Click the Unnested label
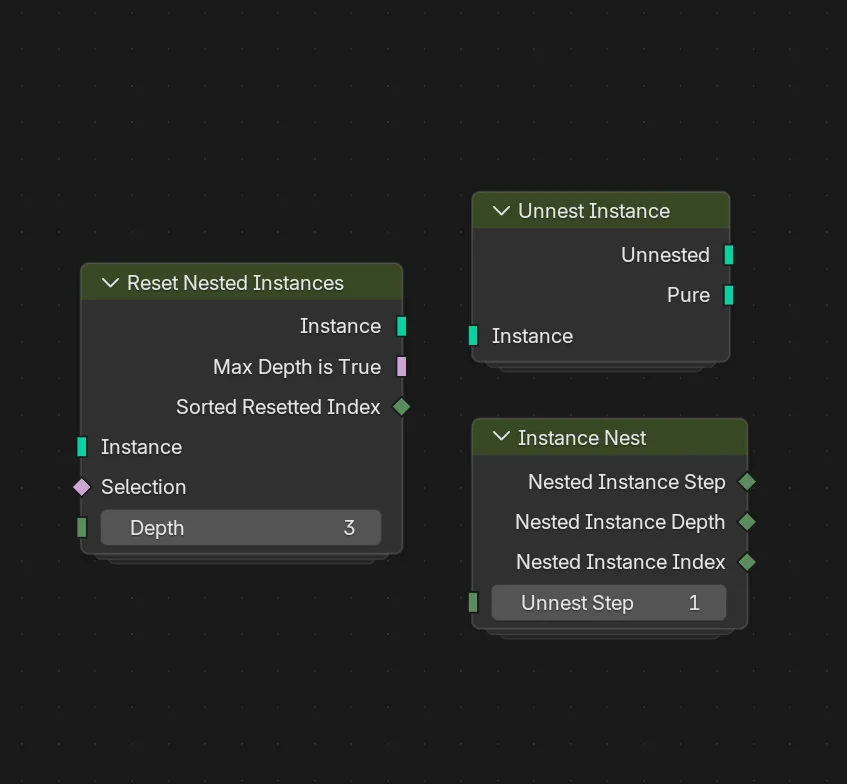 pos(665,255)
